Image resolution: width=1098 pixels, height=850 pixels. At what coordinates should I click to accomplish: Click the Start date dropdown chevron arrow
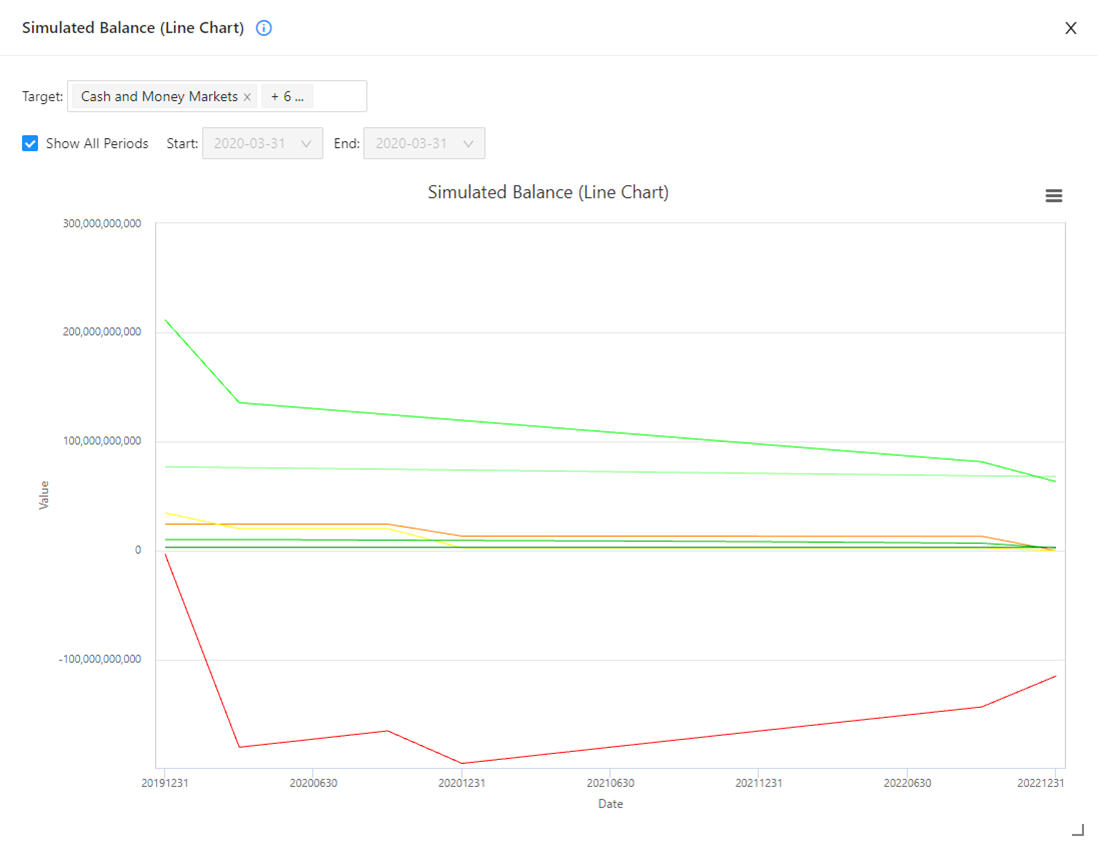pos(306,144)
